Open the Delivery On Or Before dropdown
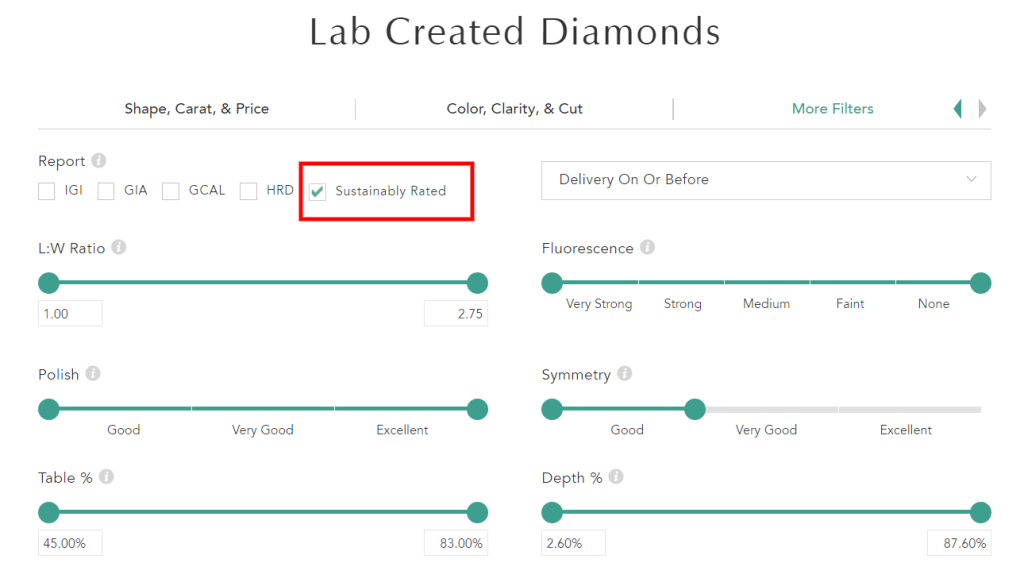This screenshot has width=1024, height=586. 766,180
